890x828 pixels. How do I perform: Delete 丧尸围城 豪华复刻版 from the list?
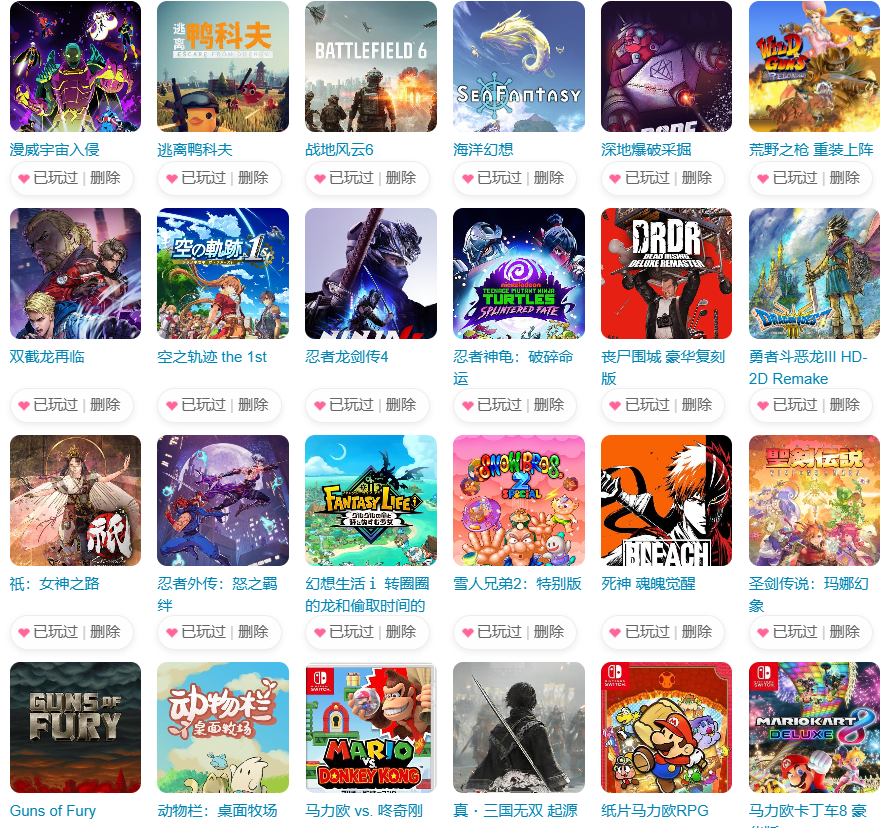point(696,405)
